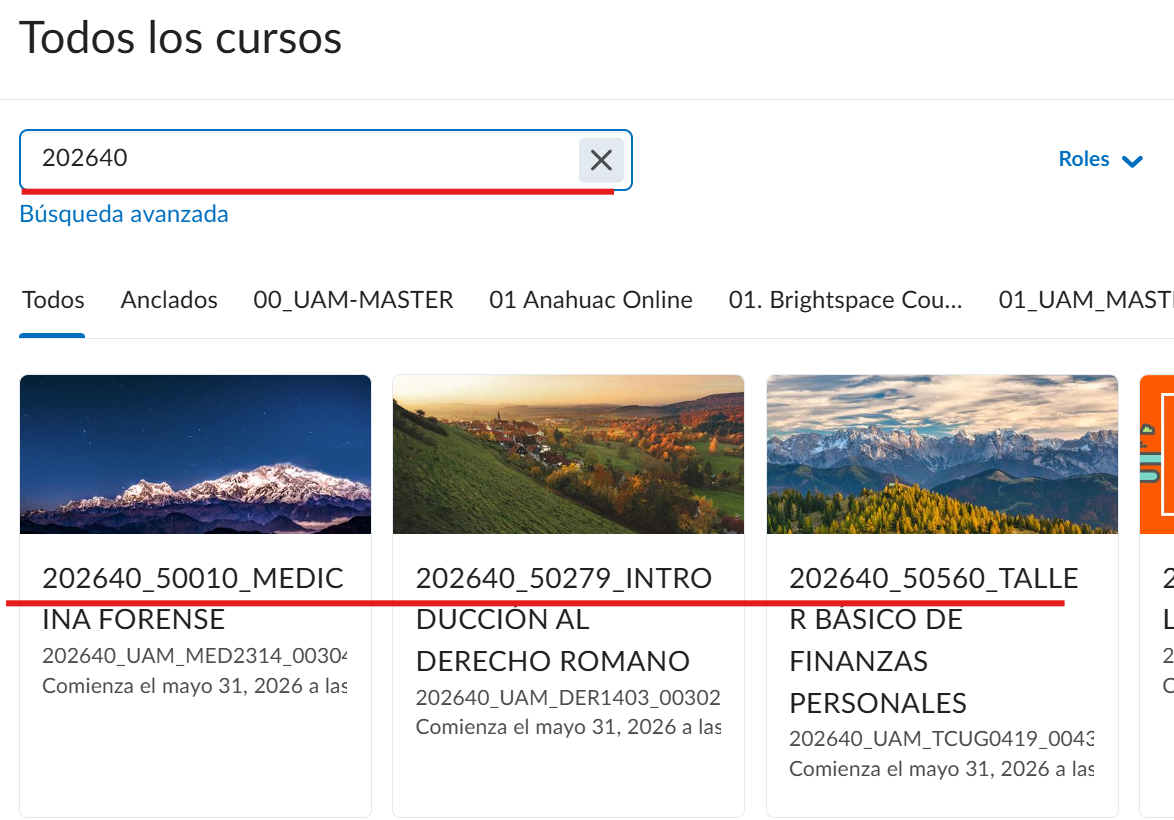Clear the search field with the X button
The width and height of the screenshot is (1174, 820).
pos(601,160)
